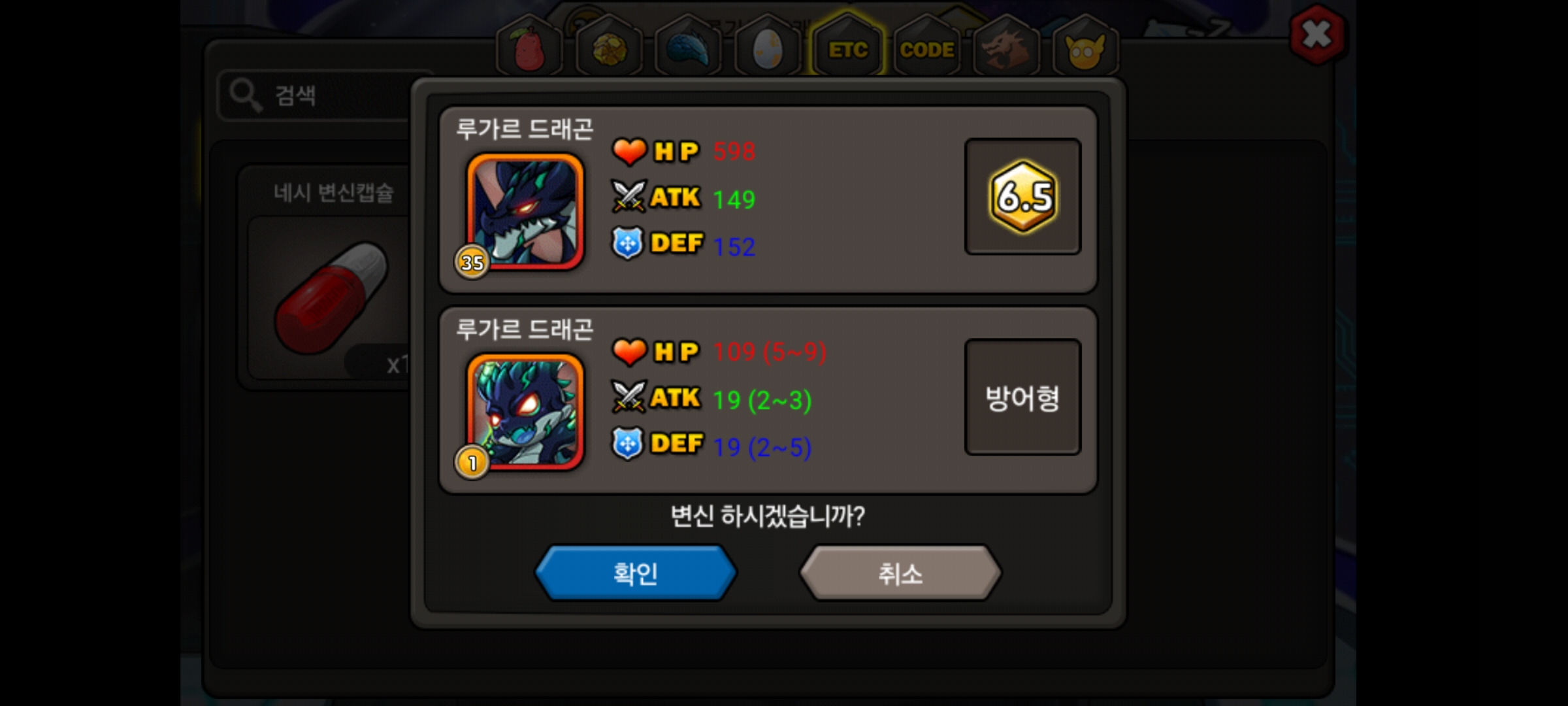Click the 방어형 type box

[x=1023, y=397]
